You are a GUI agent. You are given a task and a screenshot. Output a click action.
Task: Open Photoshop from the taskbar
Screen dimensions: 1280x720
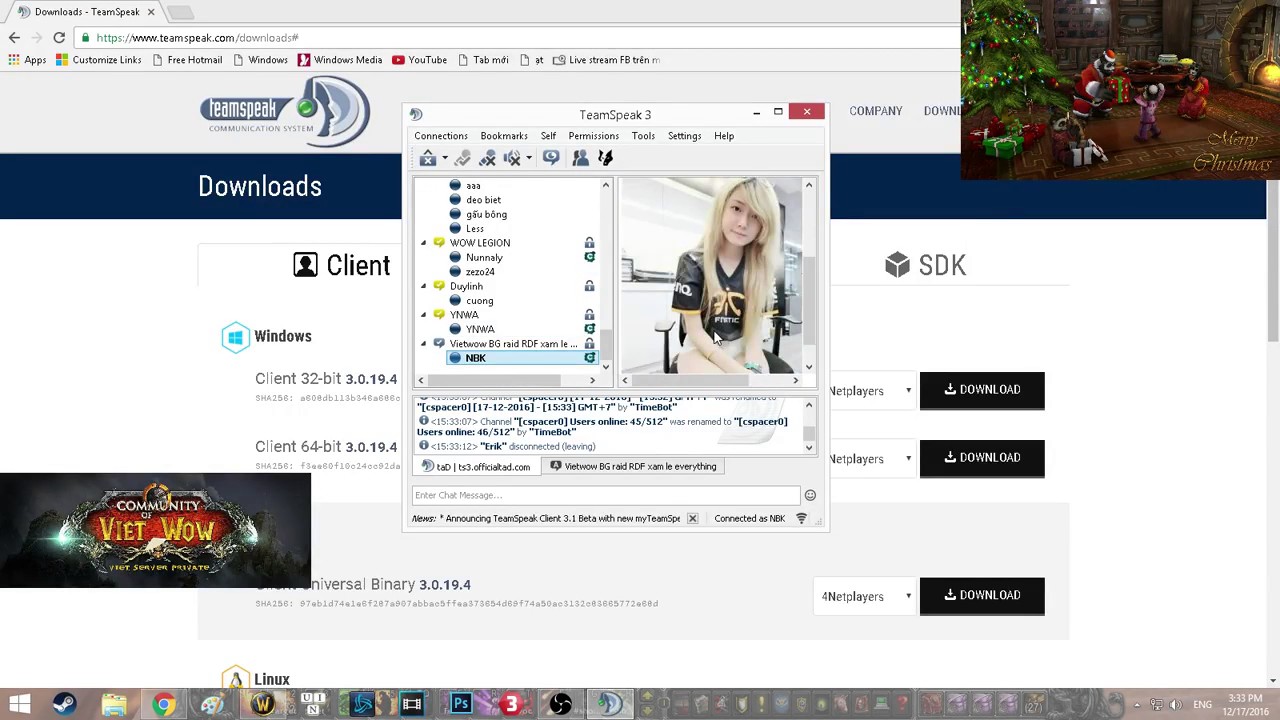pyautogui.click(x=461, y=704)
